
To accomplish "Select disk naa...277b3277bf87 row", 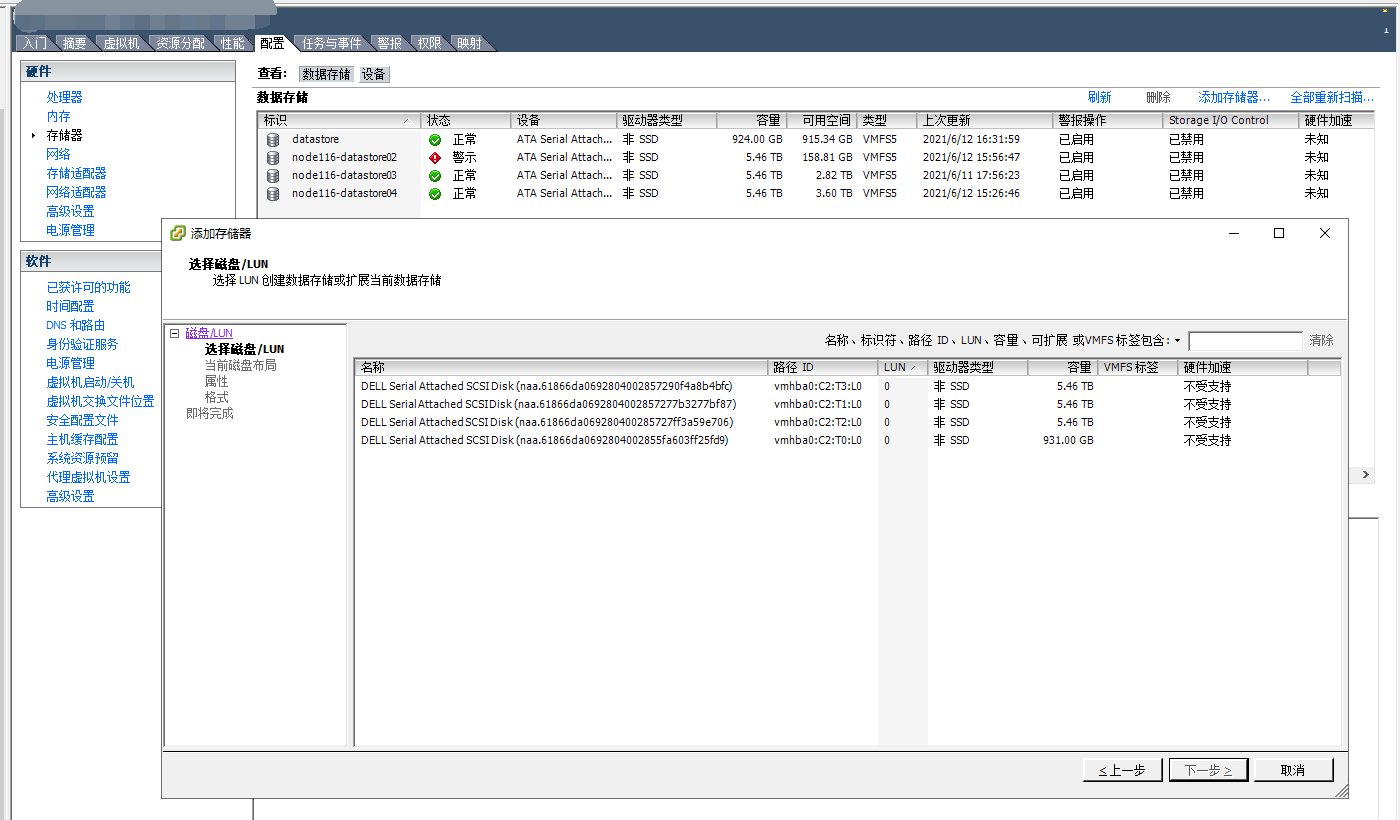I will (847, 404).
